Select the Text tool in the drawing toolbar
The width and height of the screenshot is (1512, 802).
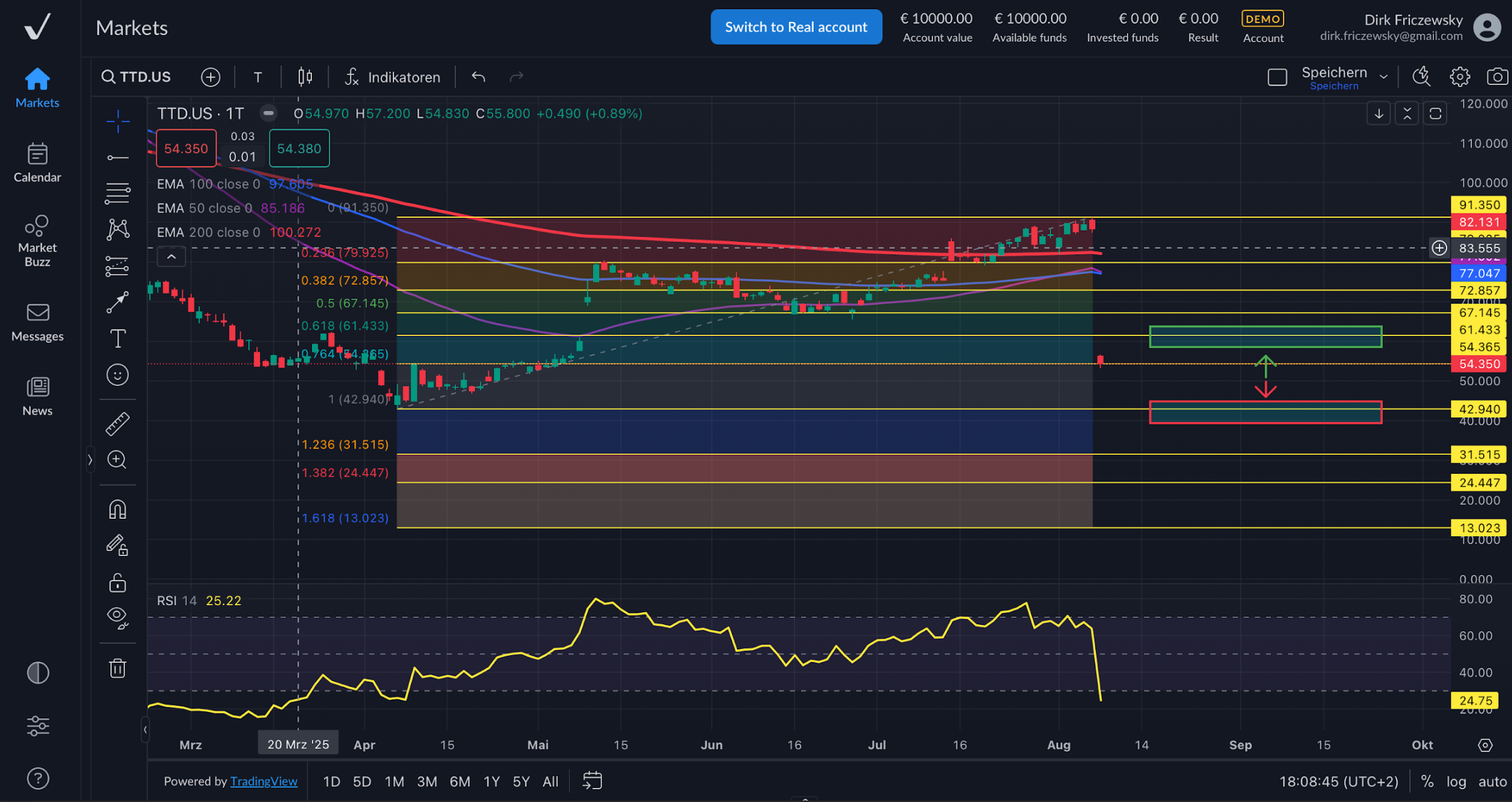pos(117,338)
